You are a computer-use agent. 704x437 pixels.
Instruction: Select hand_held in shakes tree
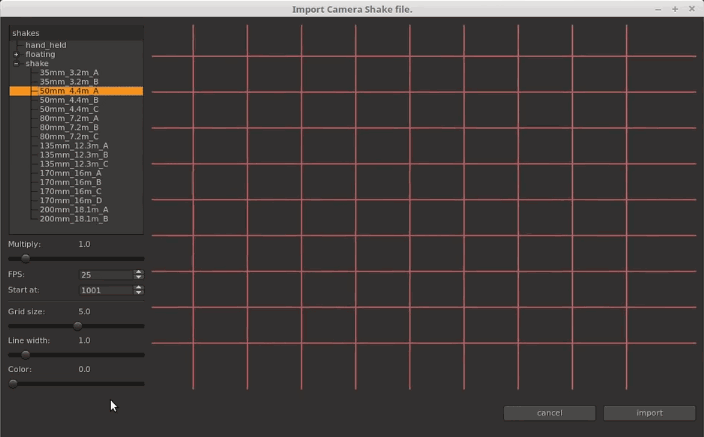(x=45, y=45)
